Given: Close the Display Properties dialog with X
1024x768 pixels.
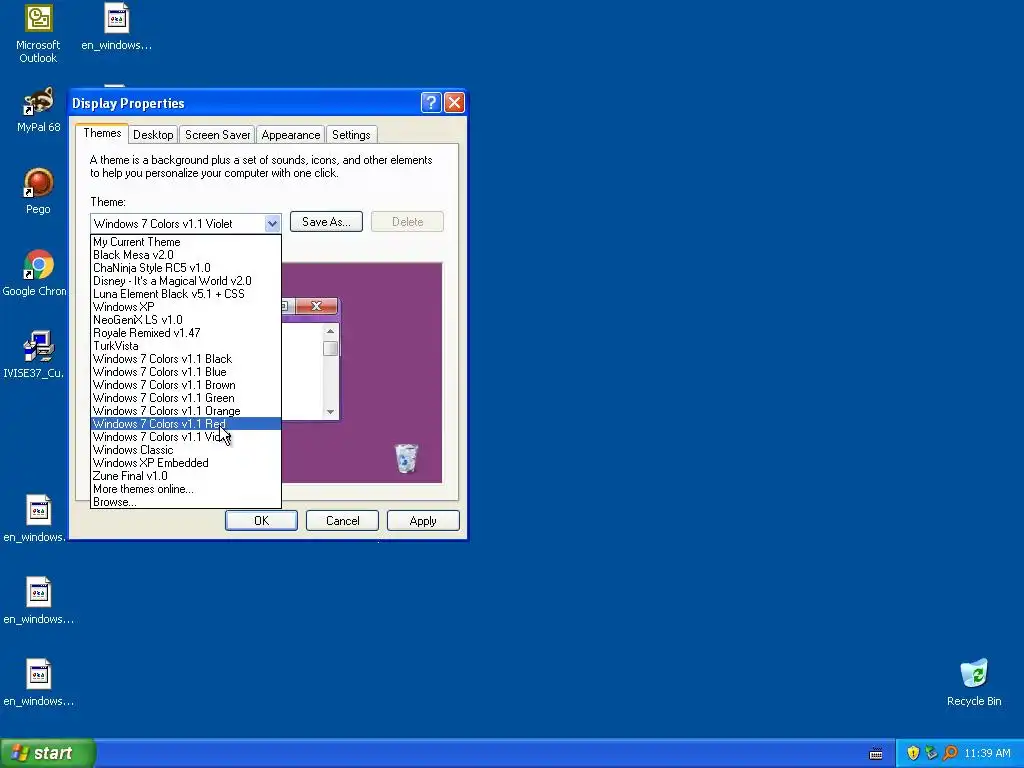Looking at the screenshot, I should click(454, 103).
